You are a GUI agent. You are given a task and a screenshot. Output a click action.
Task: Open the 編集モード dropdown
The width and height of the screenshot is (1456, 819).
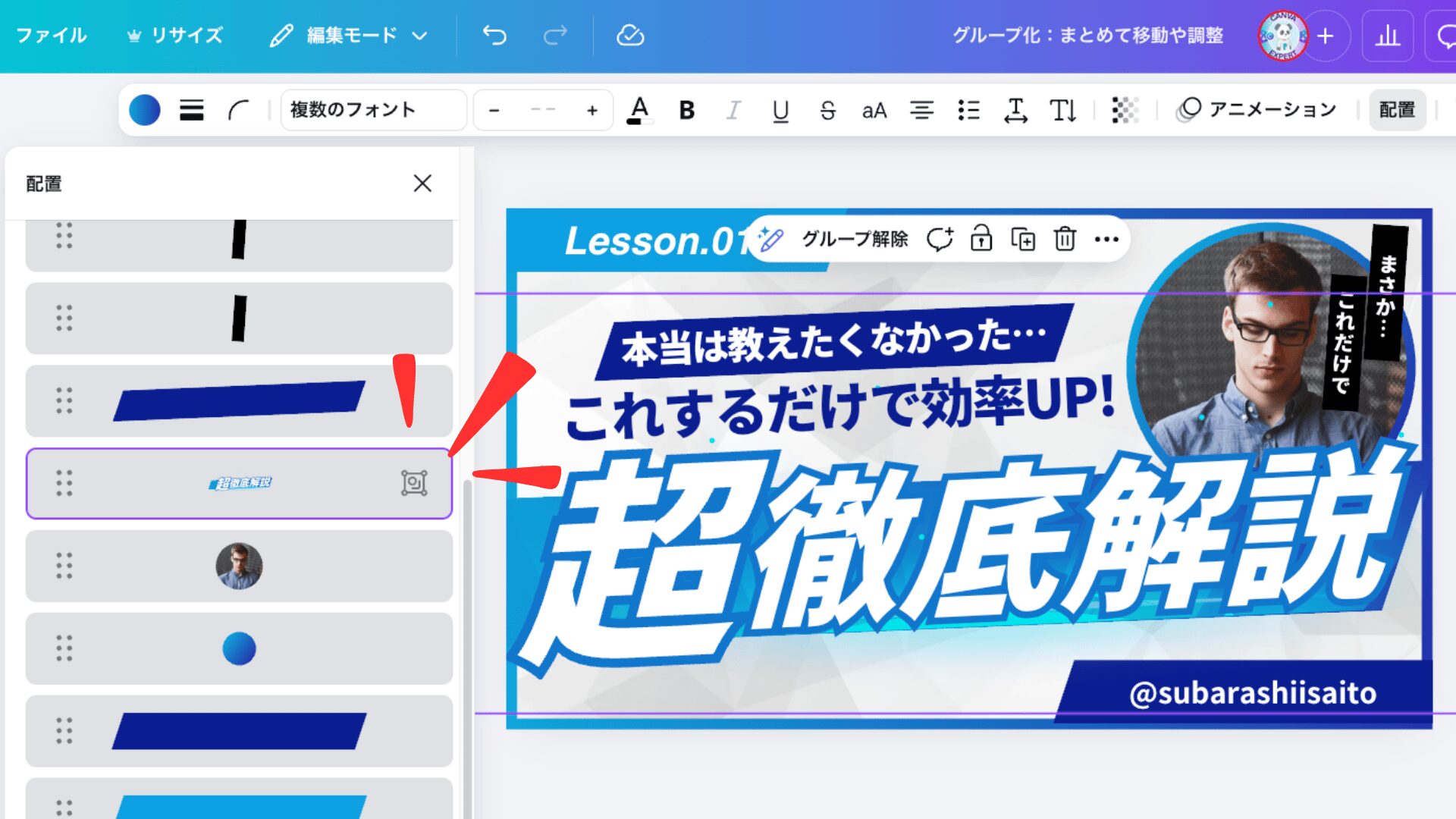(x=349, y=36)
